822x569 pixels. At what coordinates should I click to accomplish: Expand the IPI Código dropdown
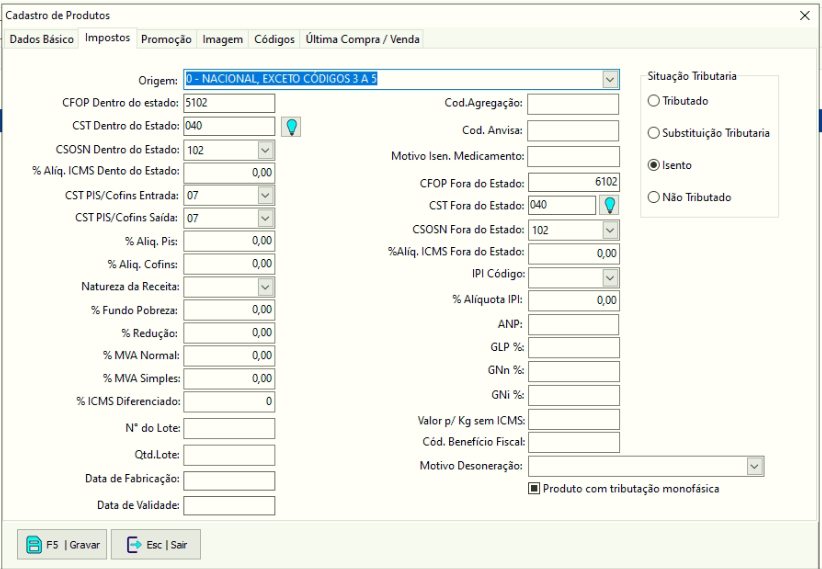pos(609,277)
